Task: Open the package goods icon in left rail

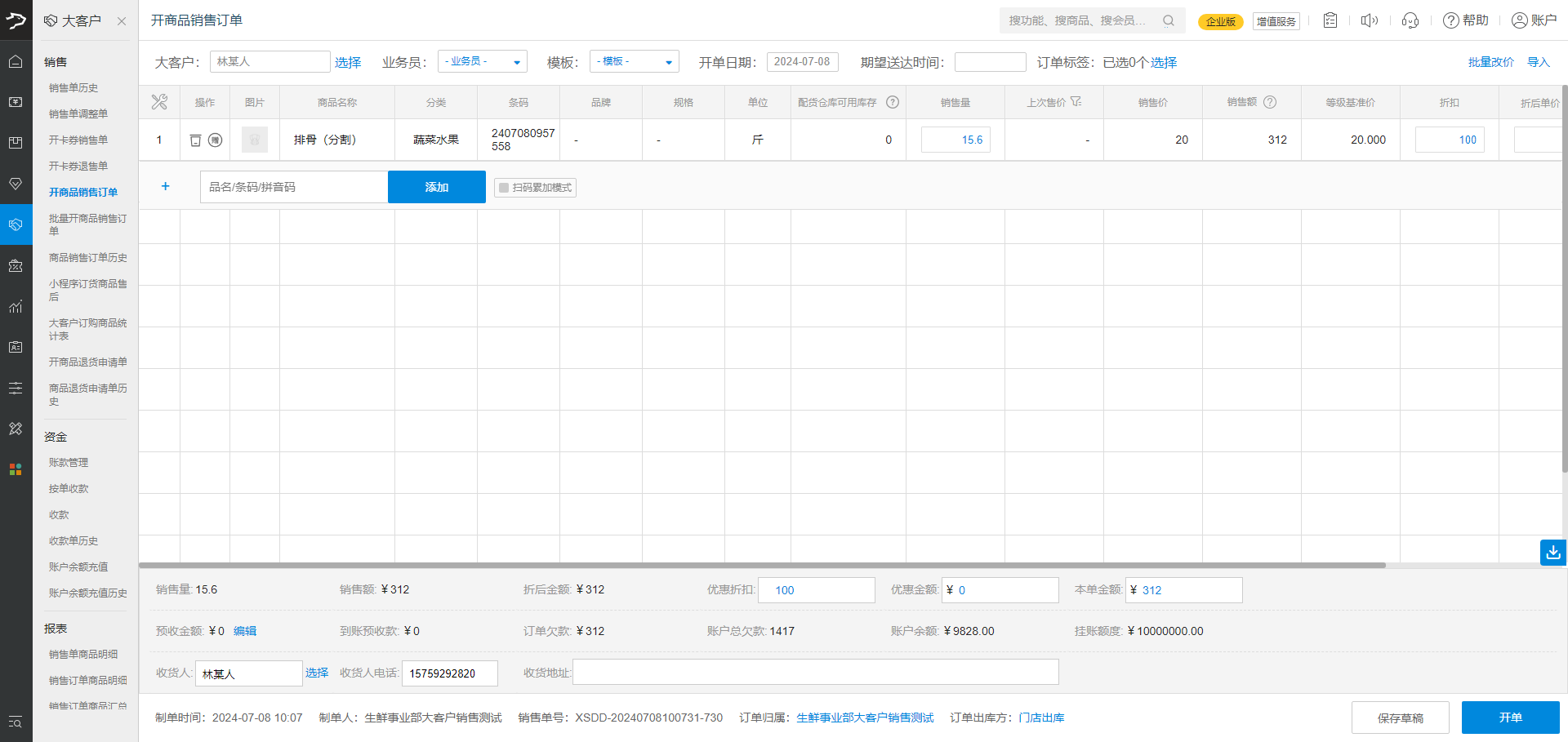Action: pyautogui.click(x=16, y=143)
